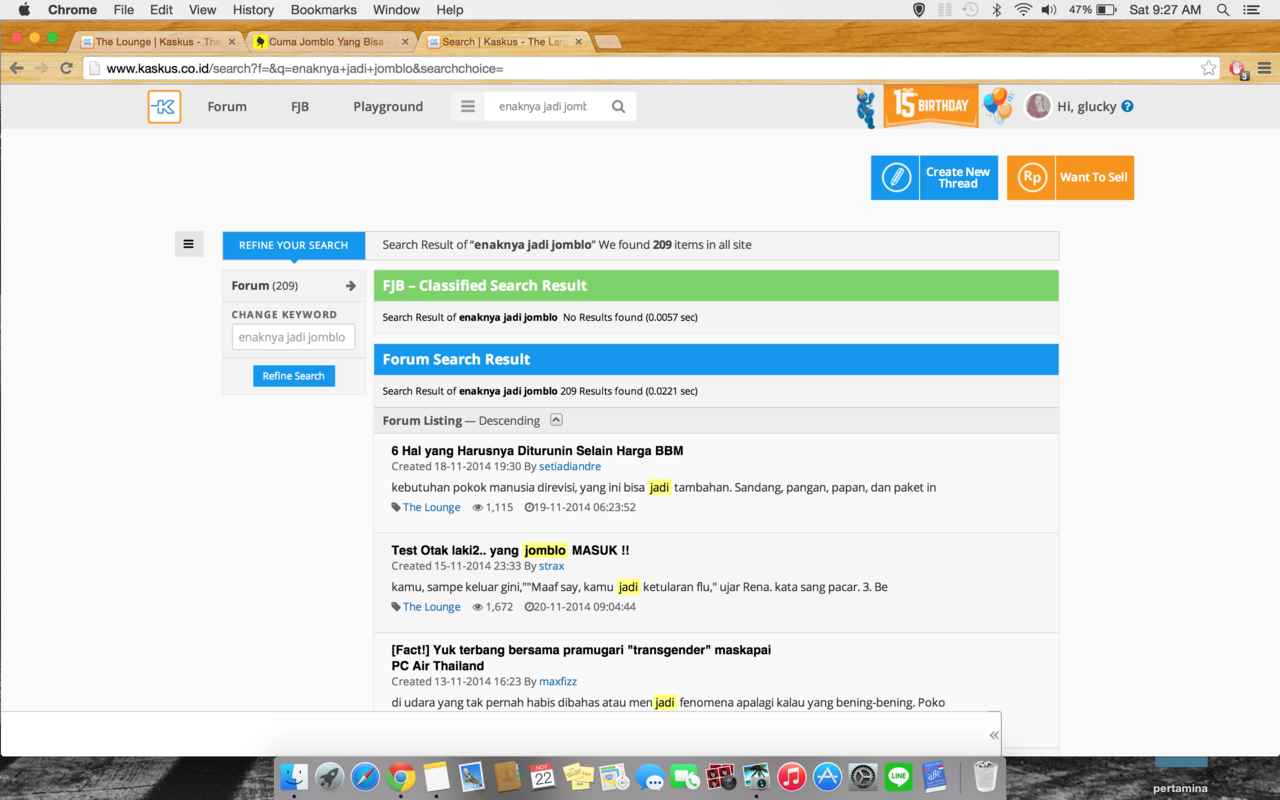Click the magnifier search icon in Kaskus header
Viewport: 1280px width, 800px height.
(618, 107)
